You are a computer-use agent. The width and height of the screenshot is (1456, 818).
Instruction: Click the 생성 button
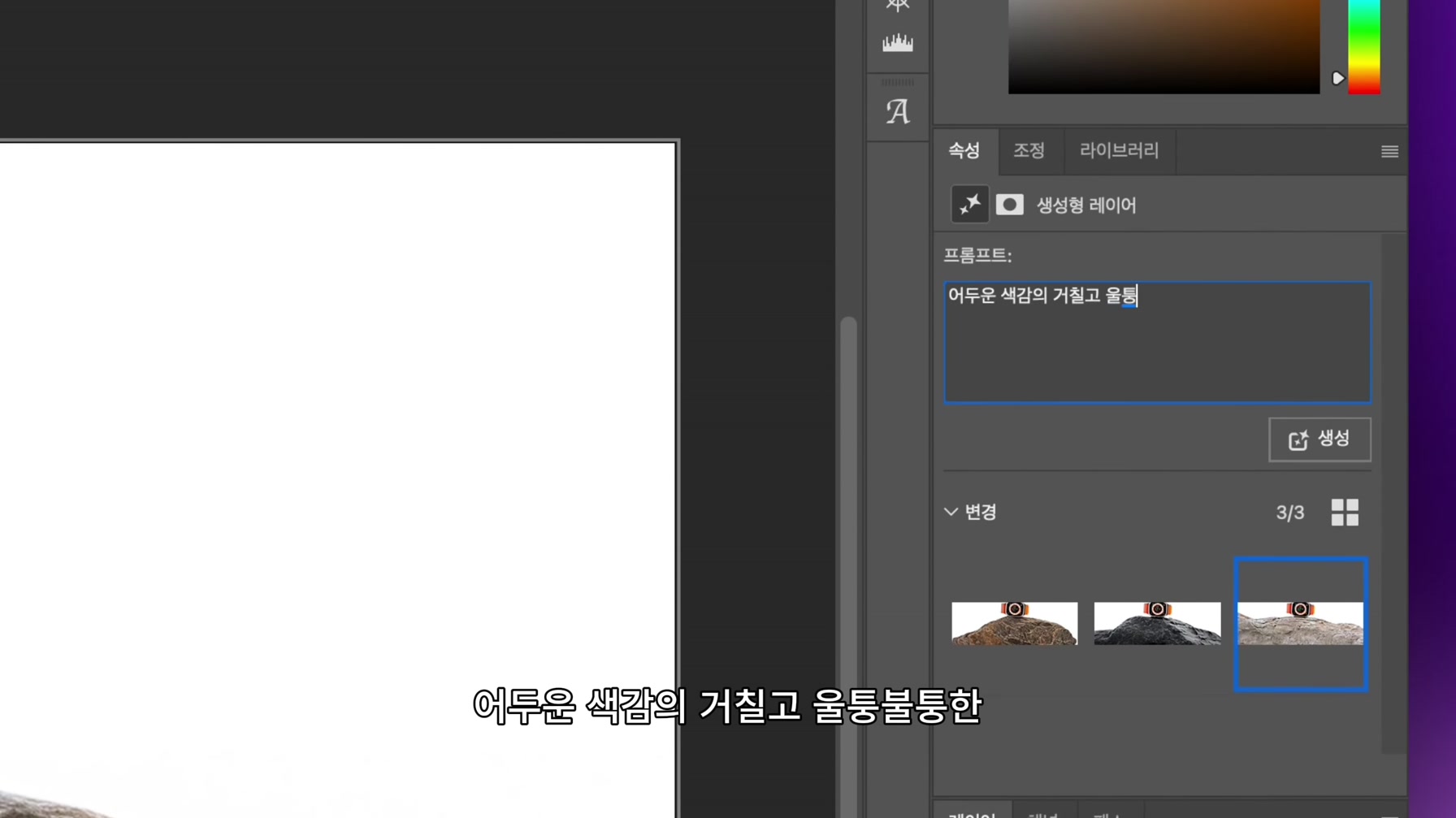click(1319, 439)
